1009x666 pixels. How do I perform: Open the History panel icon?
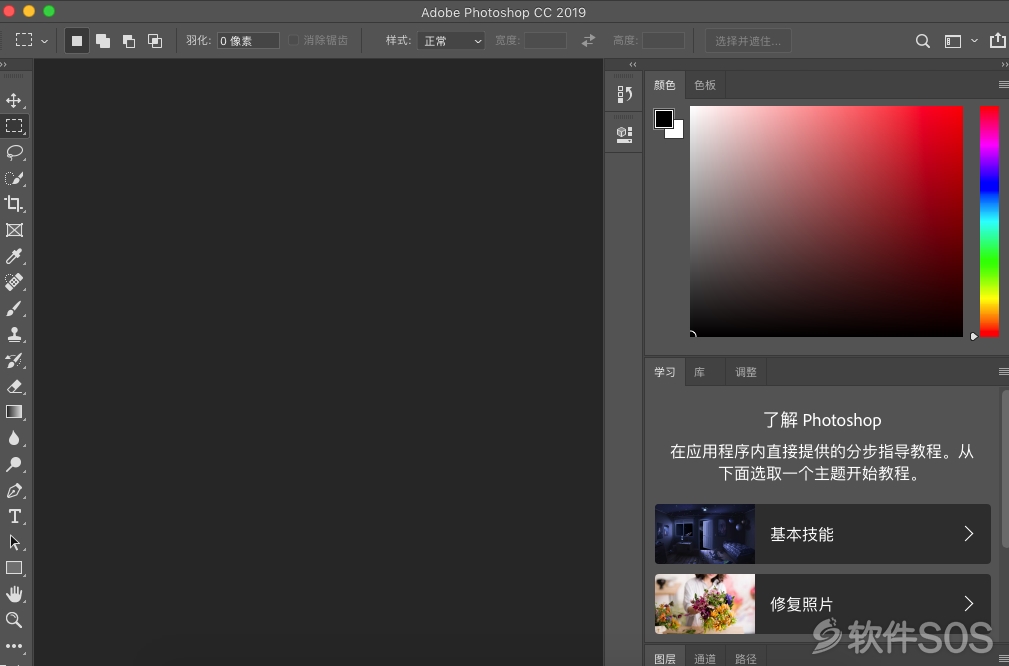[x=624, y=95]
